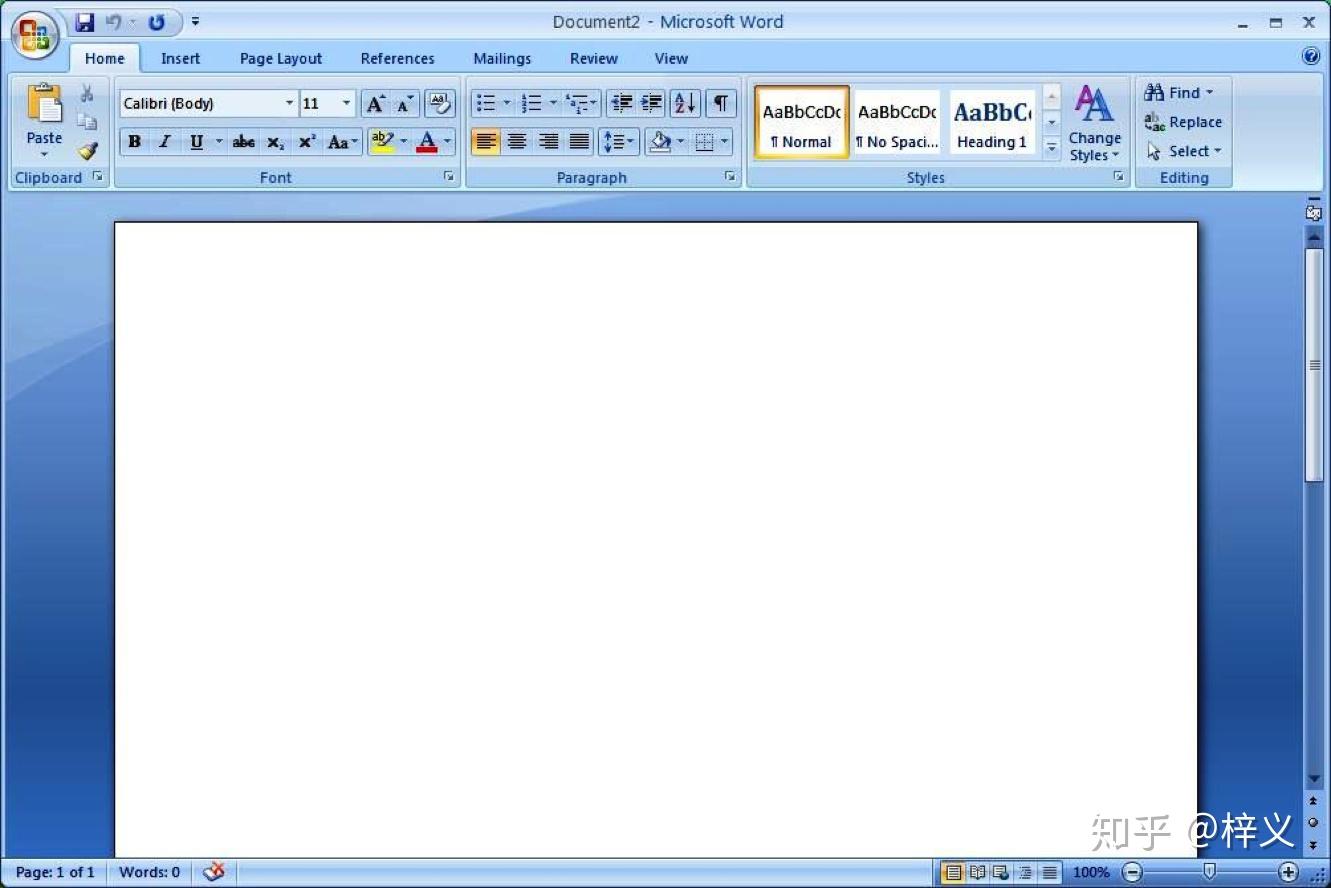Grow the font size with large A

coord(375,104)
